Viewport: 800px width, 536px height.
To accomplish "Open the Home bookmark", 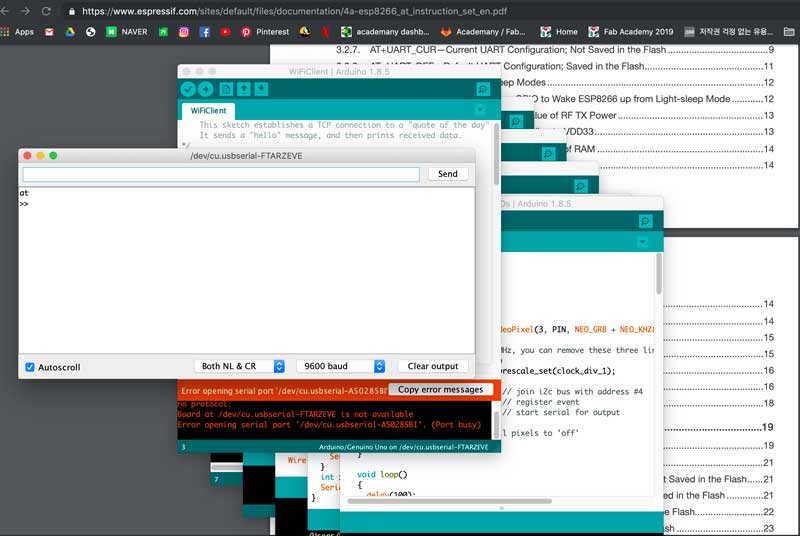I will 559,32.
